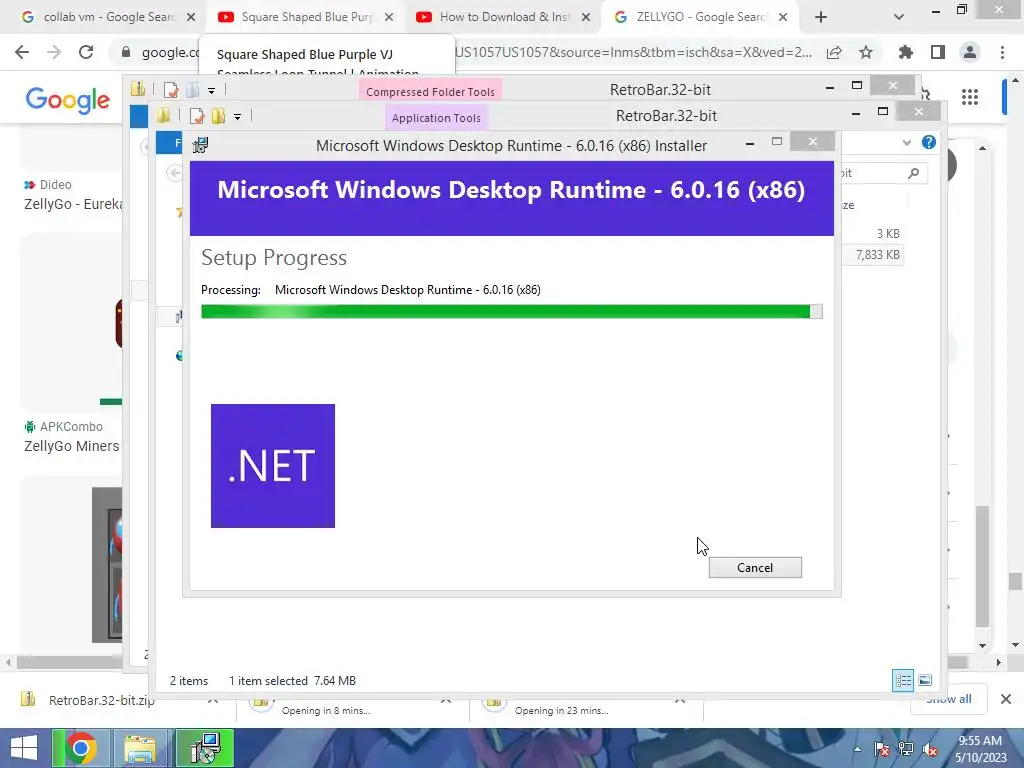Open the APKCombo ZellyGo Miners result
The height and width of the screenshot is (768, 1024).
click(72, 446)
